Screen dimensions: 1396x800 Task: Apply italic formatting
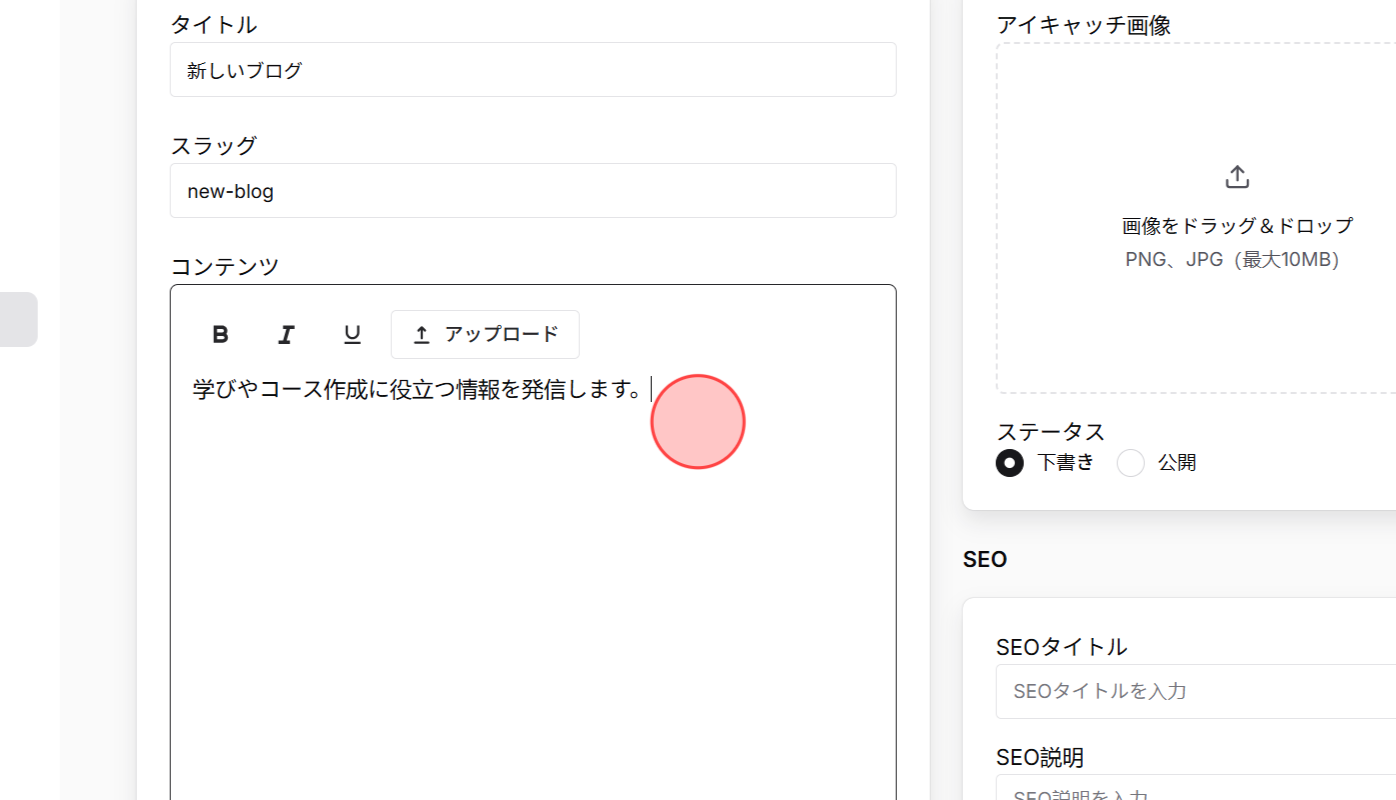click(286, 334)
